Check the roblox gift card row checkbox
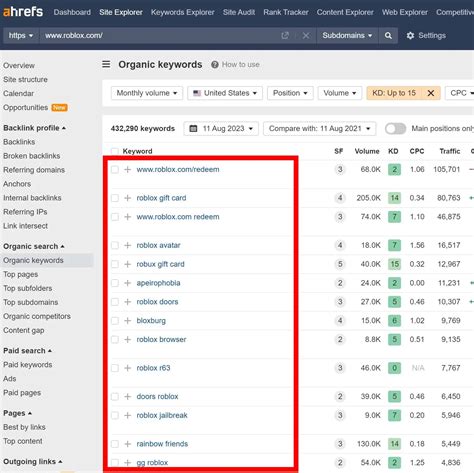Image resolution: width=474 pixels, height=473 pixels. click(115, 198)
